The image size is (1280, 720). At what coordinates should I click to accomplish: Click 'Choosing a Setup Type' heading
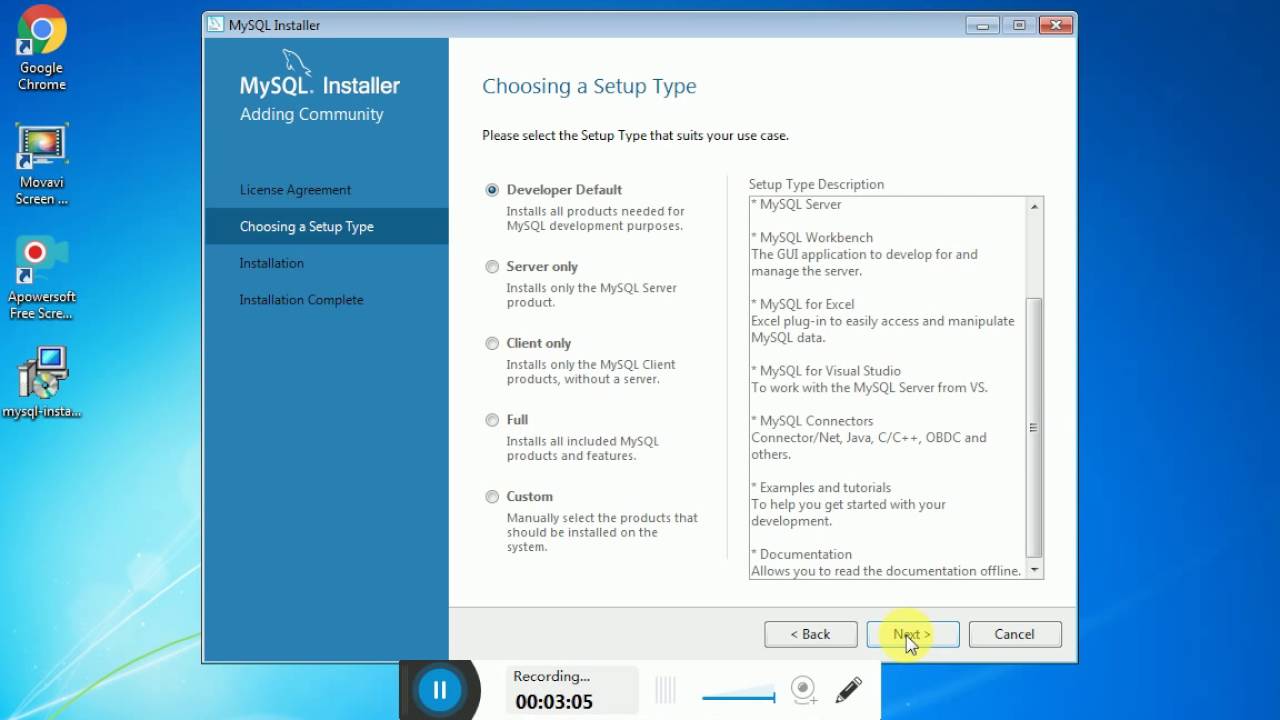pos(589,87)
